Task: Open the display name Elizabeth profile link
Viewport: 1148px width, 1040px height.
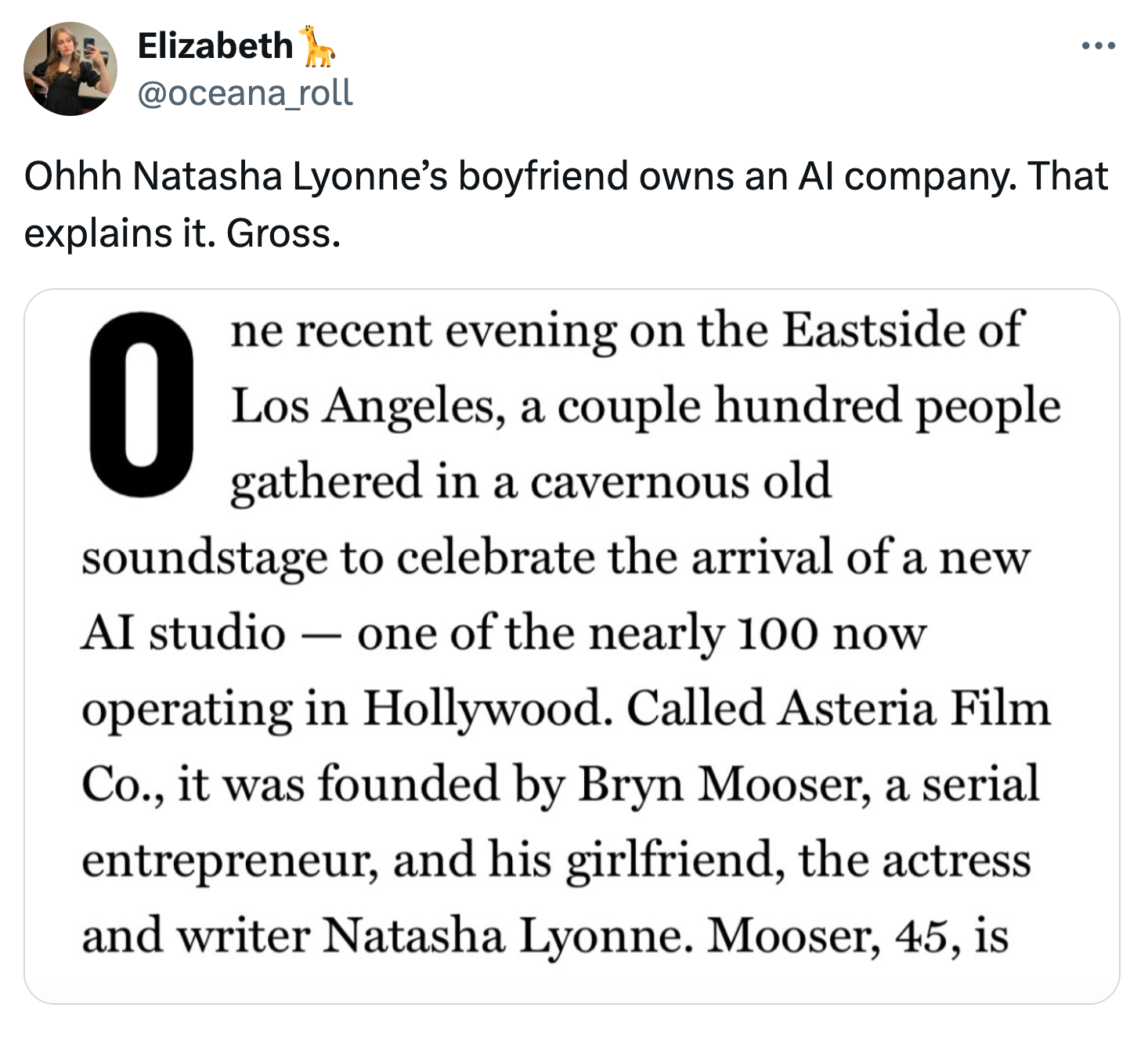Action: tap(215, 46)
